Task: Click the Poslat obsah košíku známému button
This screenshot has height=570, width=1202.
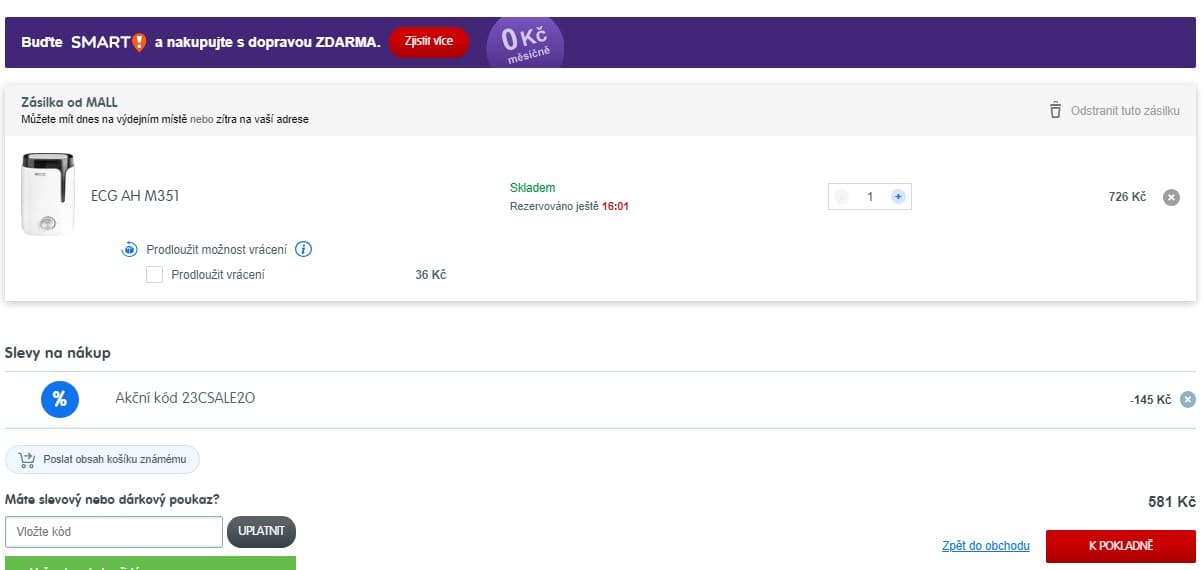Action: (x=103, y=459)
